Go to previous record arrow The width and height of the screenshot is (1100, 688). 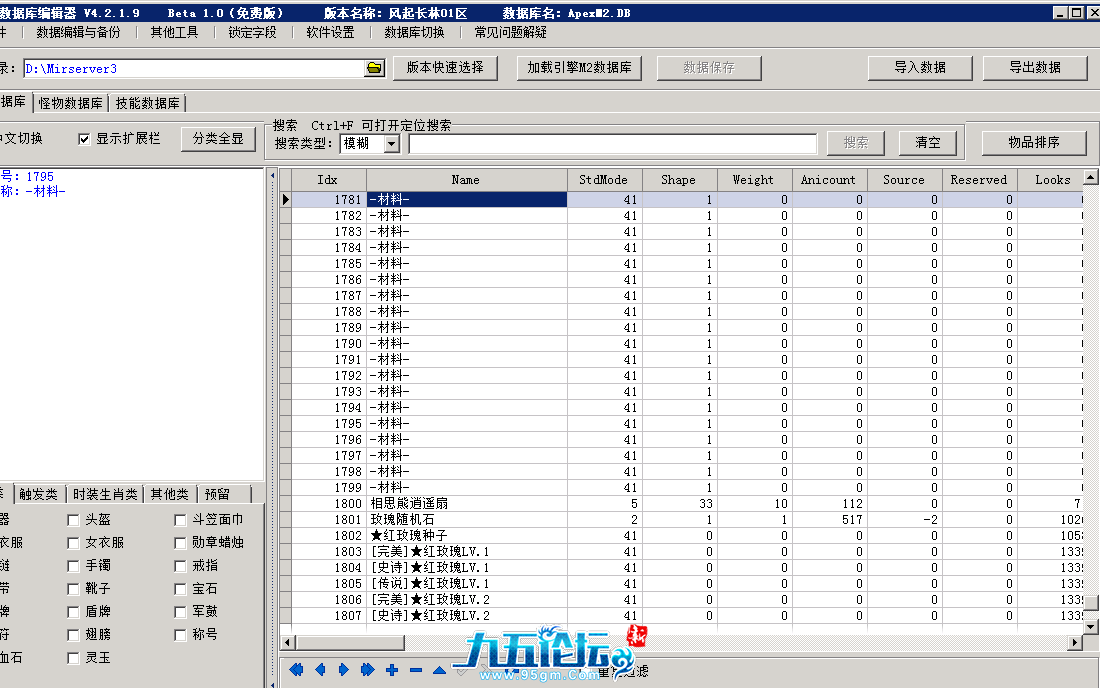tap(320, 670)
